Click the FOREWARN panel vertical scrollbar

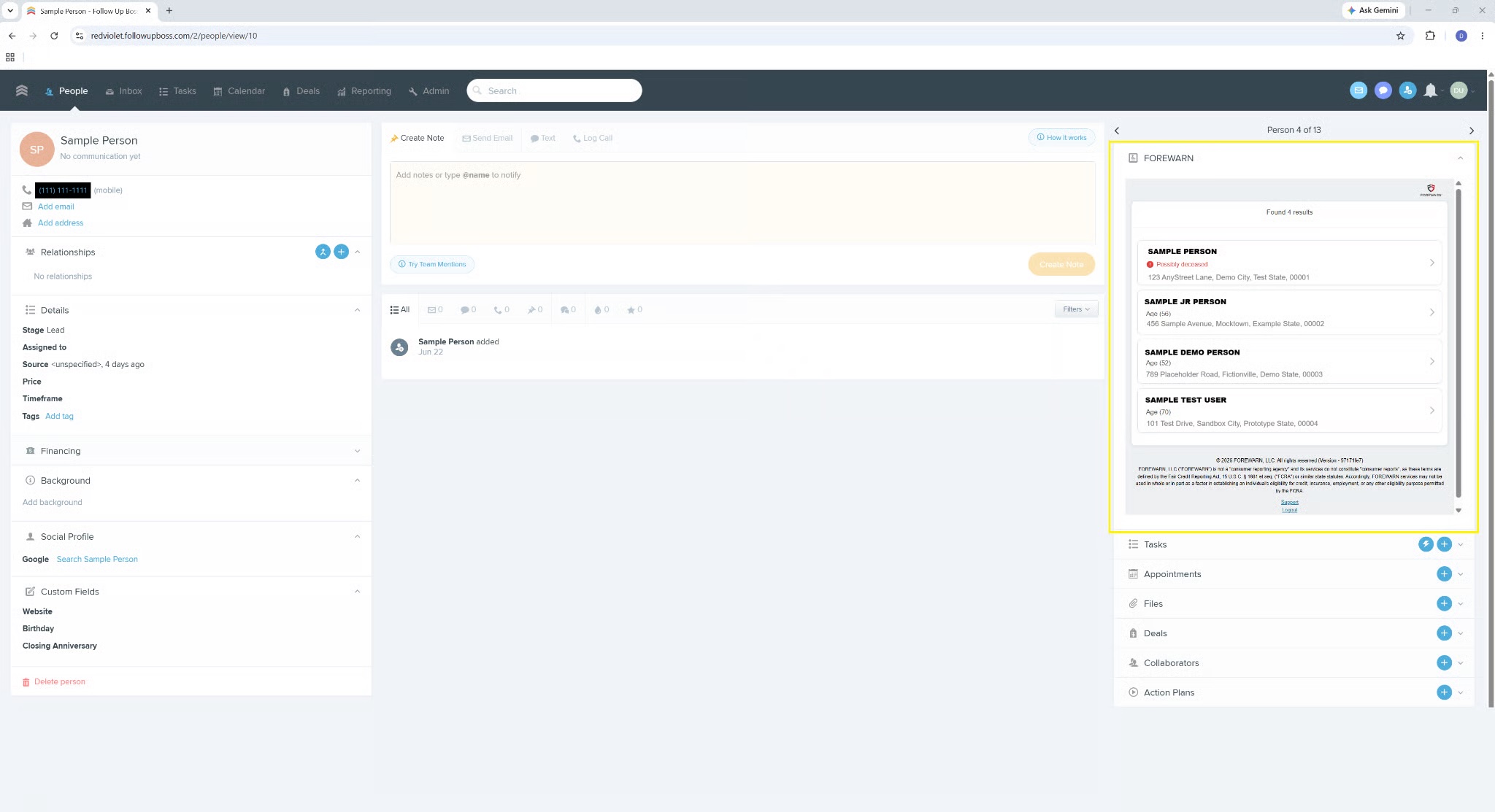pyautogui.click(x=1458, y=343)
